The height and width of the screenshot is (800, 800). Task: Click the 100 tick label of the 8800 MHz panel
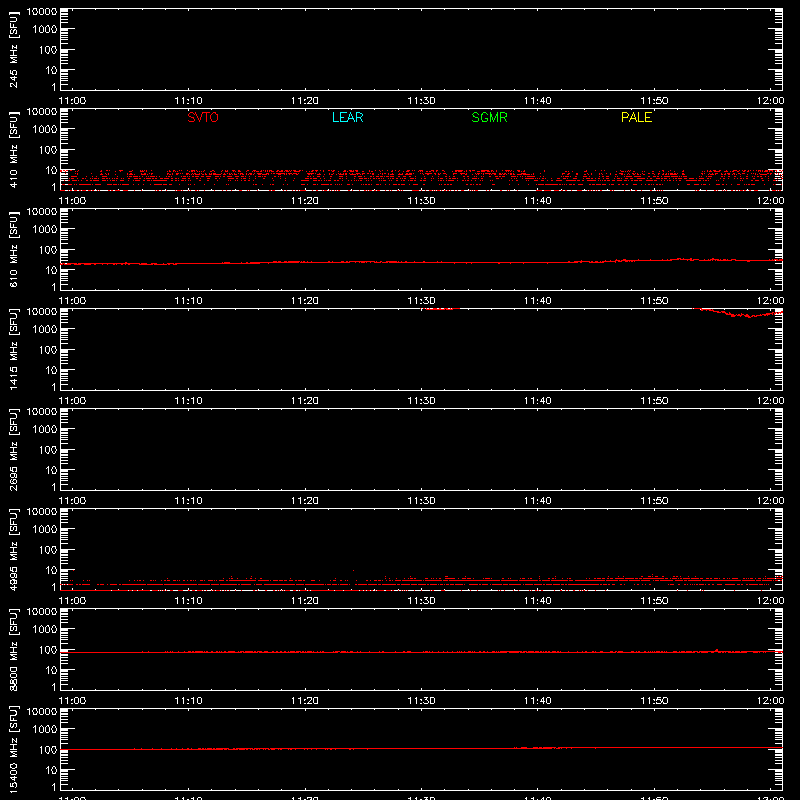coord(47,649)
